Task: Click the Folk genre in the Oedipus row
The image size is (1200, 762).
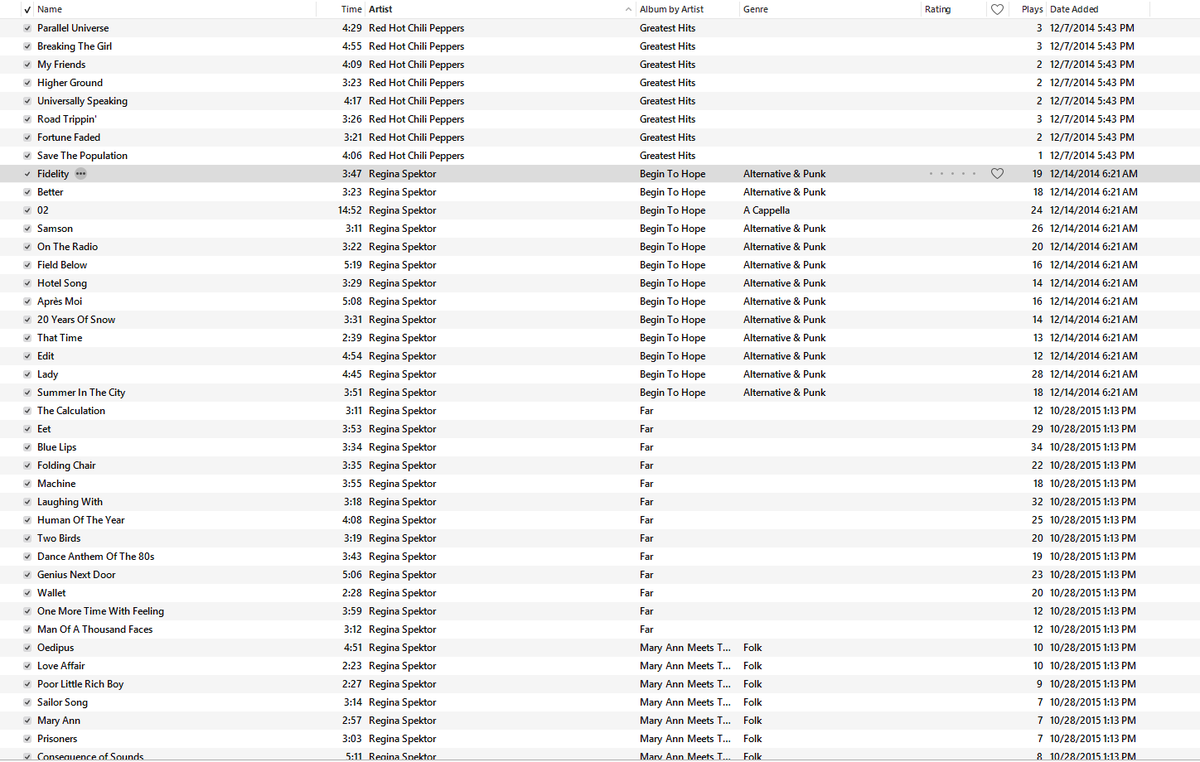Action: click(752, 648)
